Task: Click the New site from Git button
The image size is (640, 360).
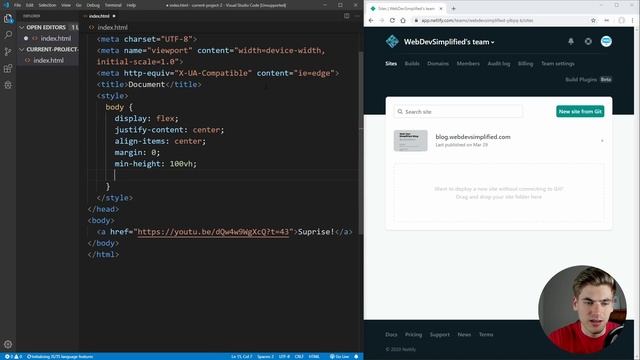Action: (580, 111)
